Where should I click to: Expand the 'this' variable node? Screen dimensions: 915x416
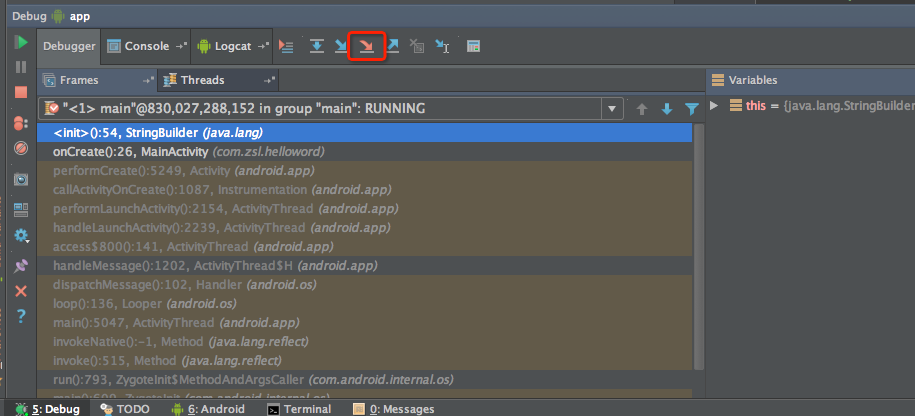coord(713,106)
